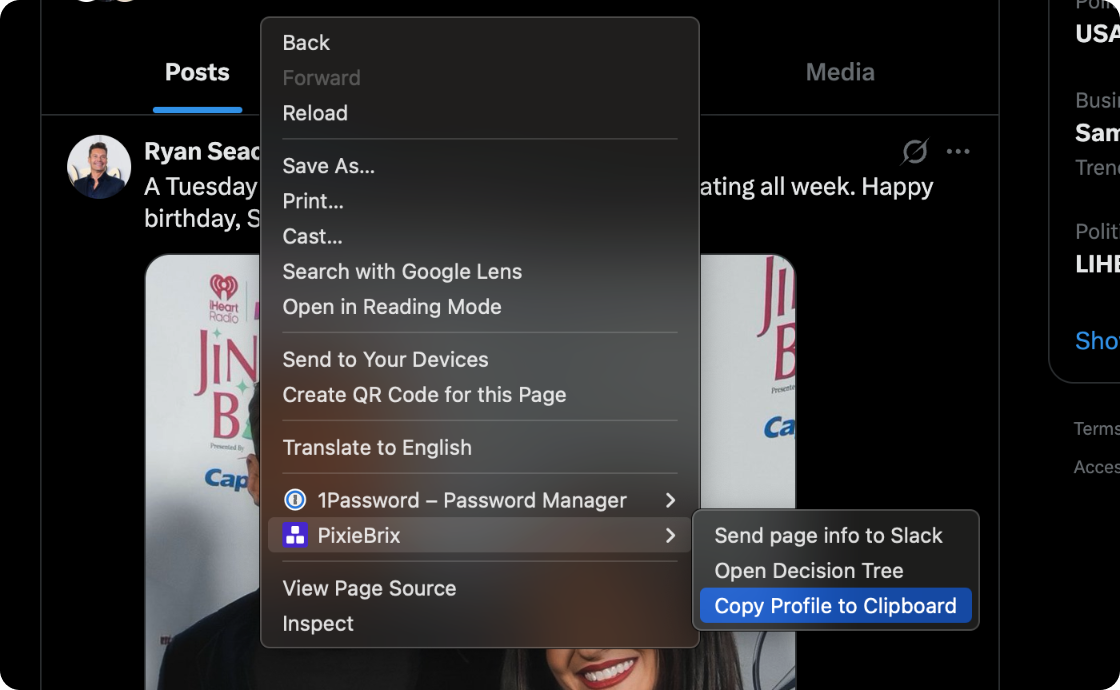Switch to the Posts tab
This screenshot has height=690, width=1120.
(197, 72)
